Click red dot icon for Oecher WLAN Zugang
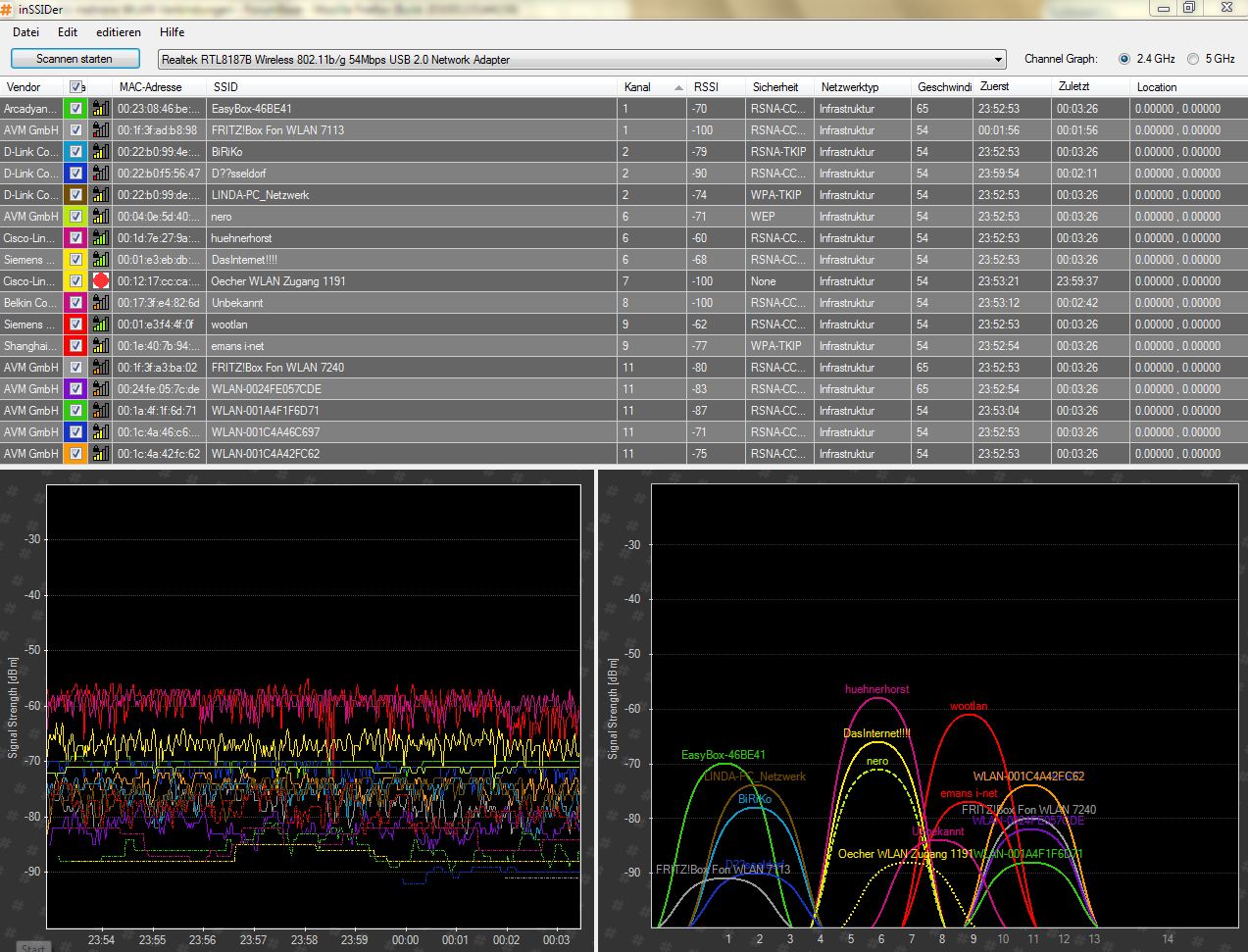1248x952 pixels. coord(100,281)
